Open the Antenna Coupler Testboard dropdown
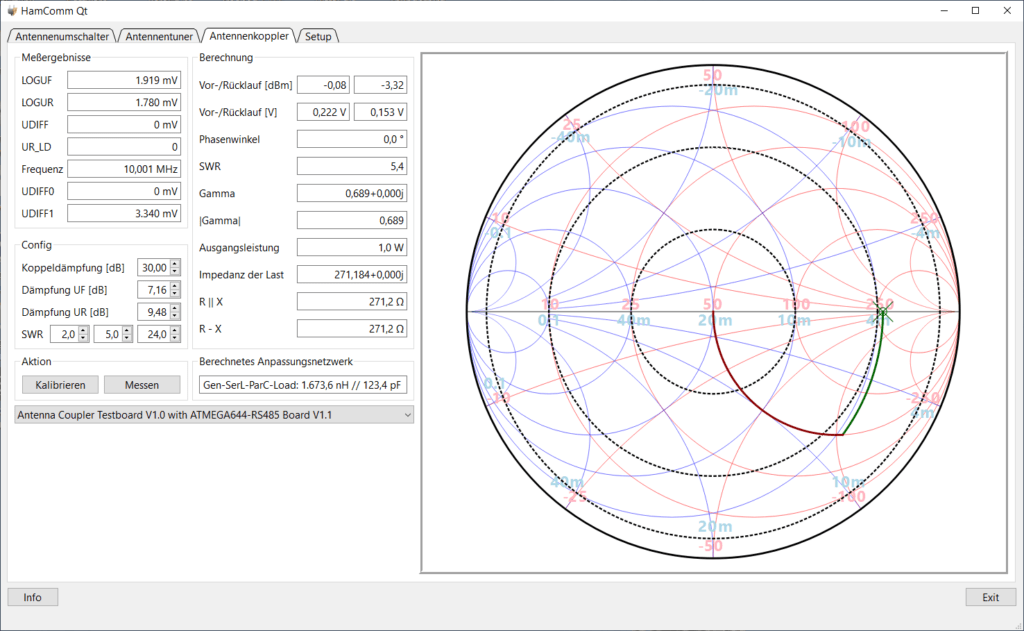This screenshot has height=631, width=1024. (214, 415)
